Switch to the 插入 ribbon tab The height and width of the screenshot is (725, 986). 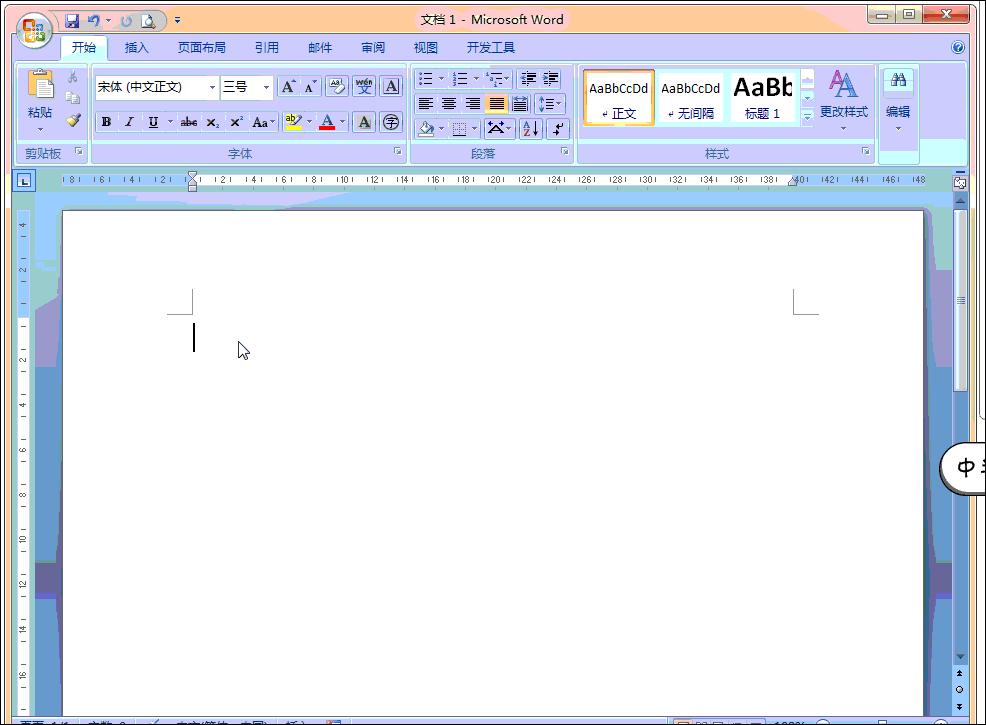[137, 47]
